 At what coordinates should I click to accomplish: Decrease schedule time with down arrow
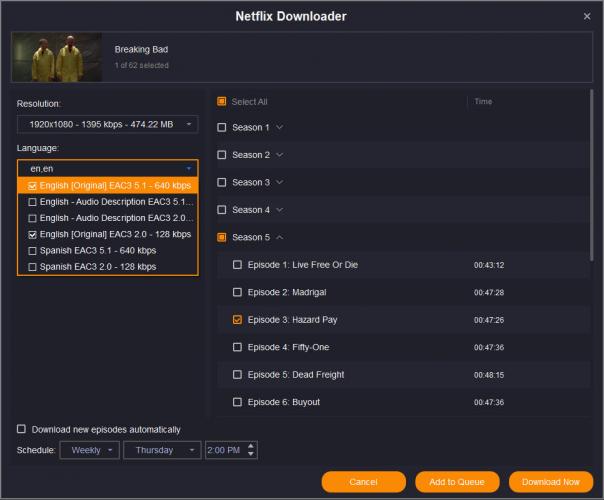251,454
